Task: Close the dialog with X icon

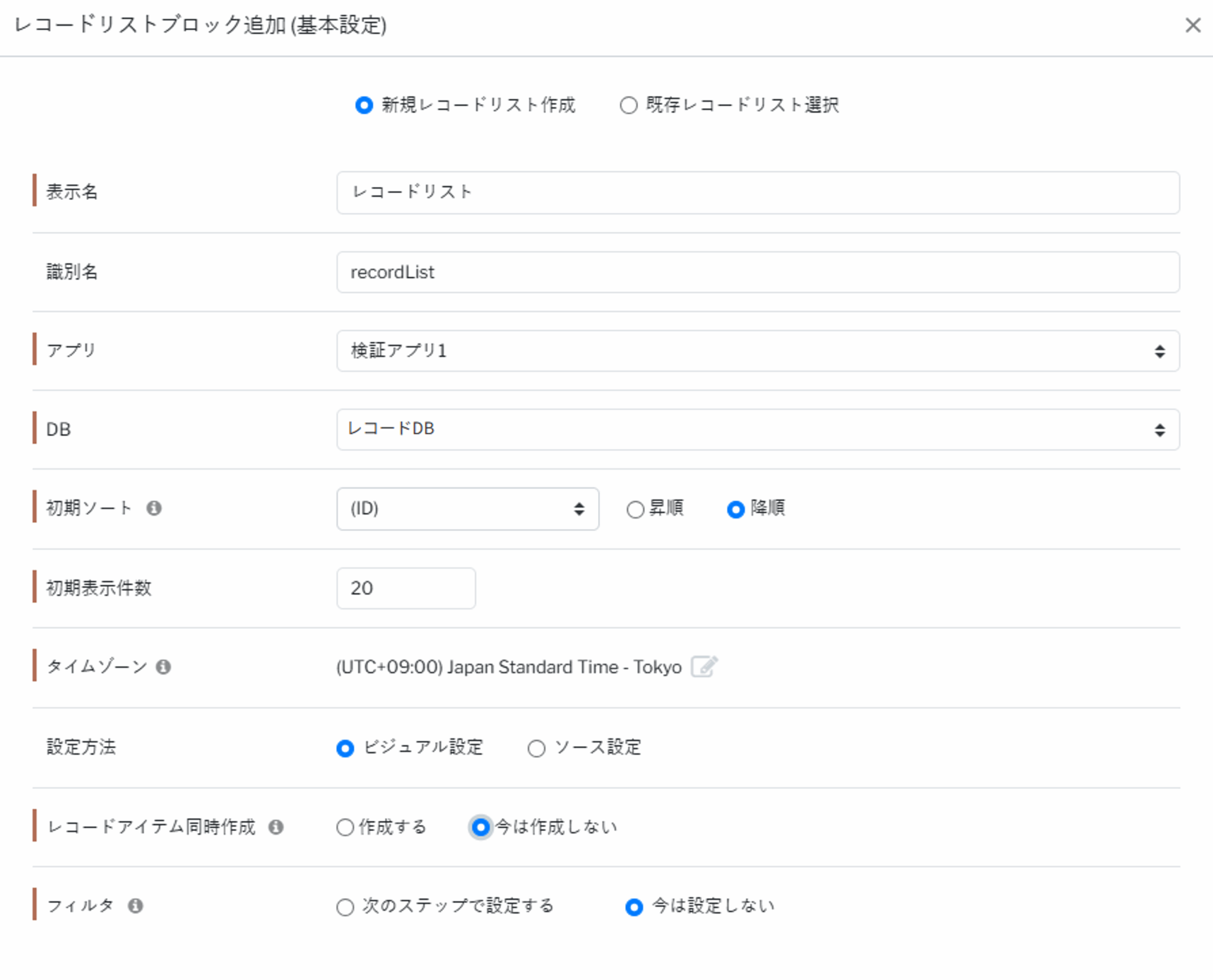Action: (x=1193, y=25)
